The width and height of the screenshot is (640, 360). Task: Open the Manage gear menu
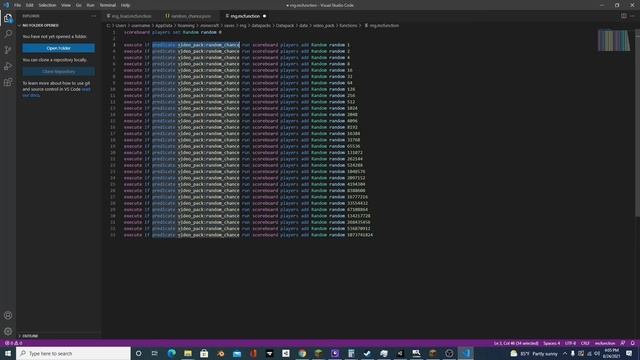click(8, 331)
